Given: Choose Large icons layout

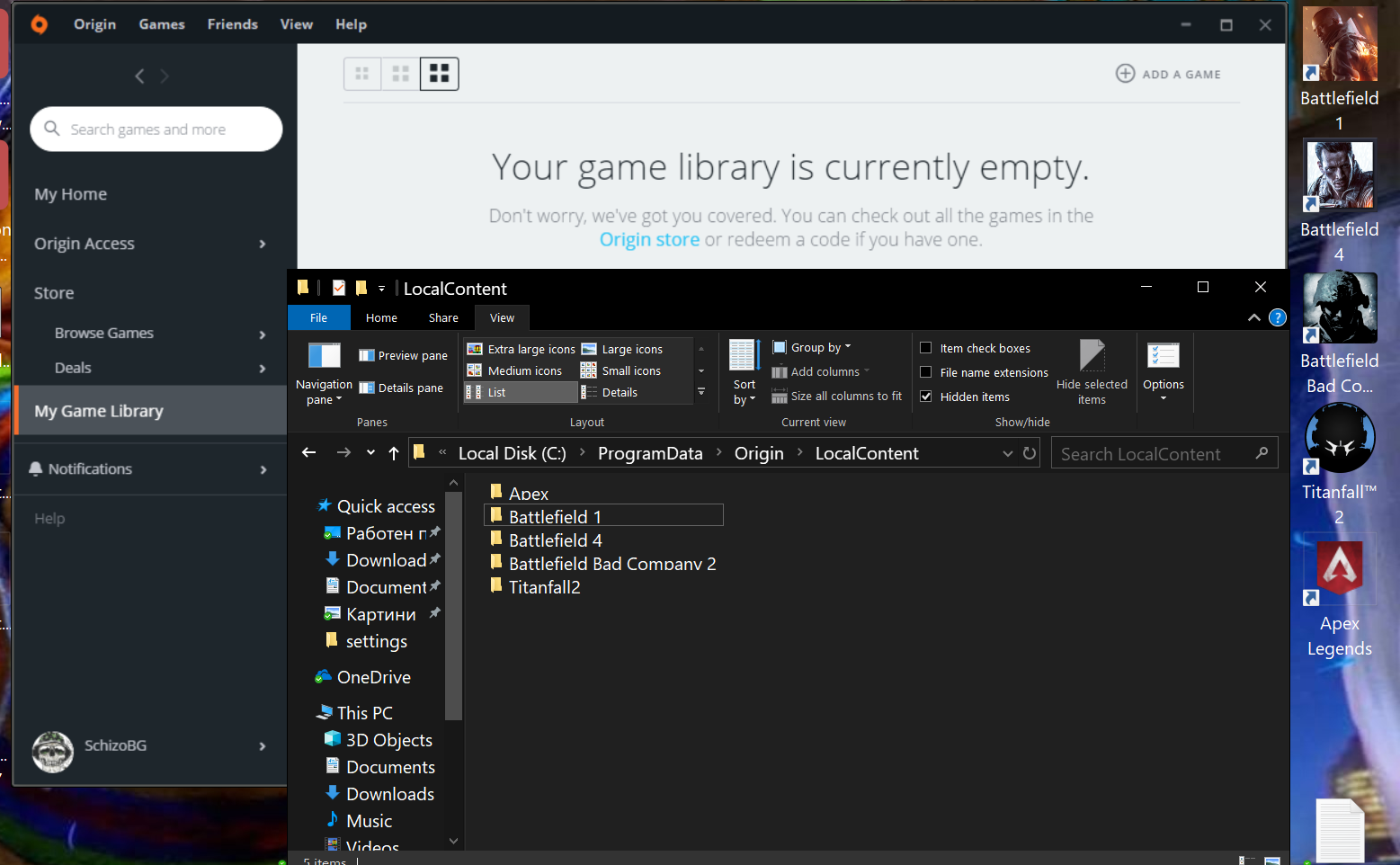Looking at the screenshot, I should (622, 349).
